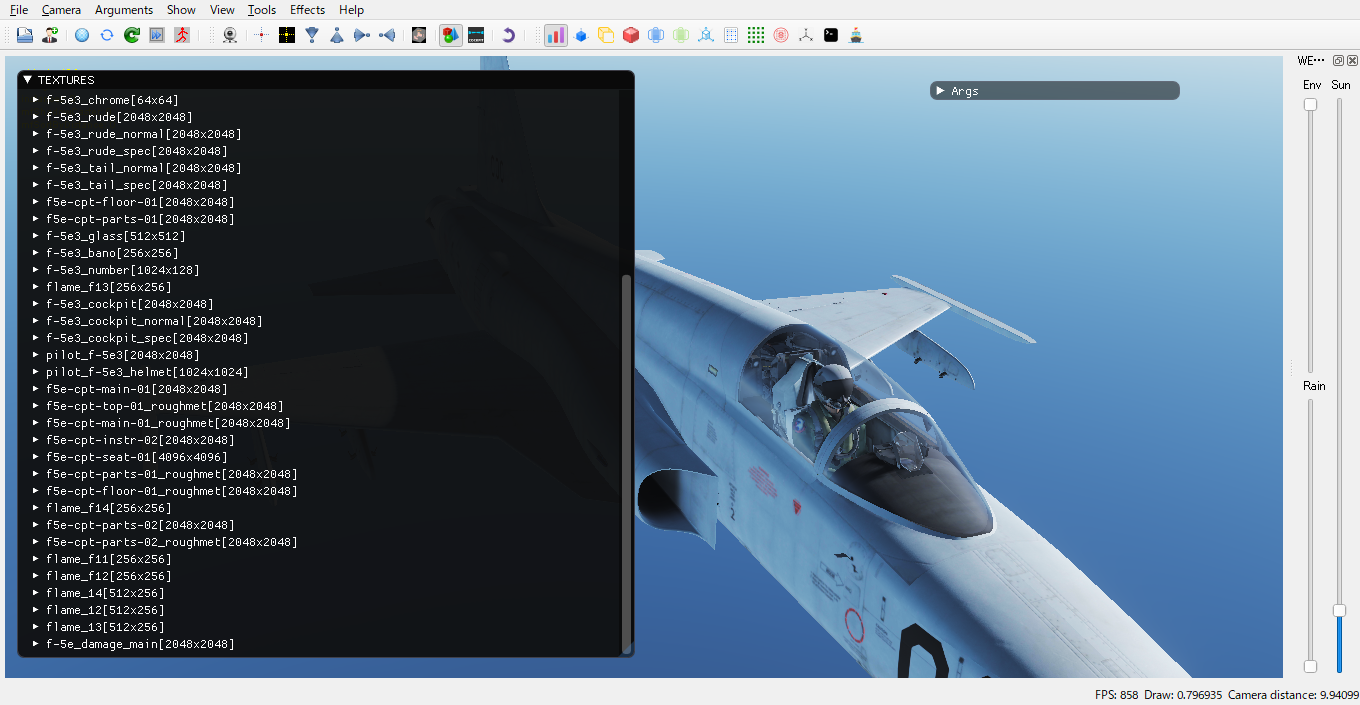Image resolution: width=1360 pixels, height=705 pixels.
Task: Click the green reload arrow icon
Action: point(131,35)
